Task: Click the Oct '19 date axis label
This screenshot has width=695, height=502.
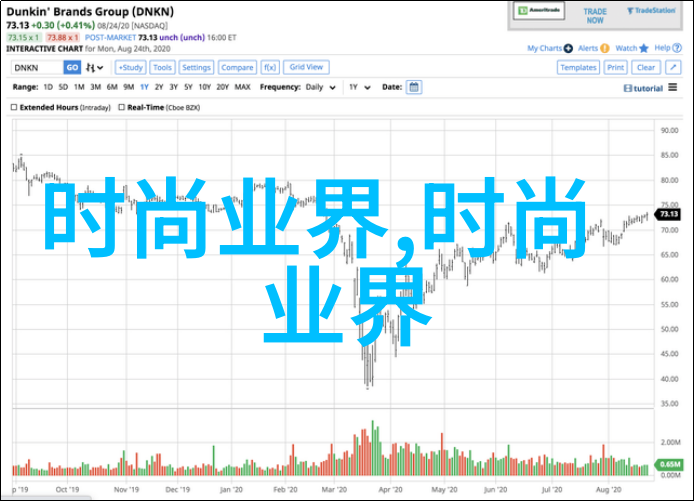Action: pos(67,489)
